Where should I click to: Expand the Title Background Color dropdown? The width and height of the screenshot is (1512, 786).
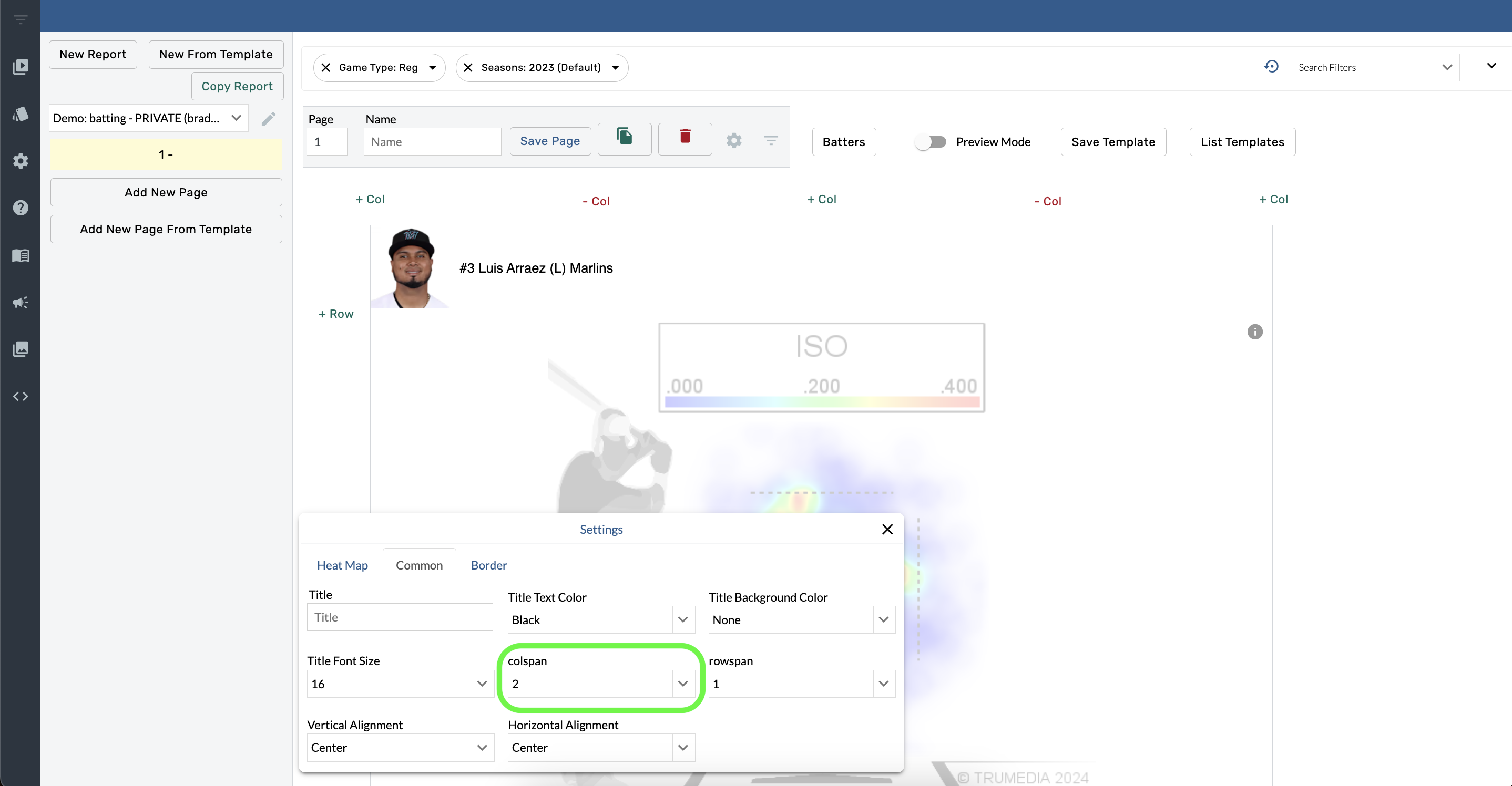pyautogui.click(x=884, y=619)
